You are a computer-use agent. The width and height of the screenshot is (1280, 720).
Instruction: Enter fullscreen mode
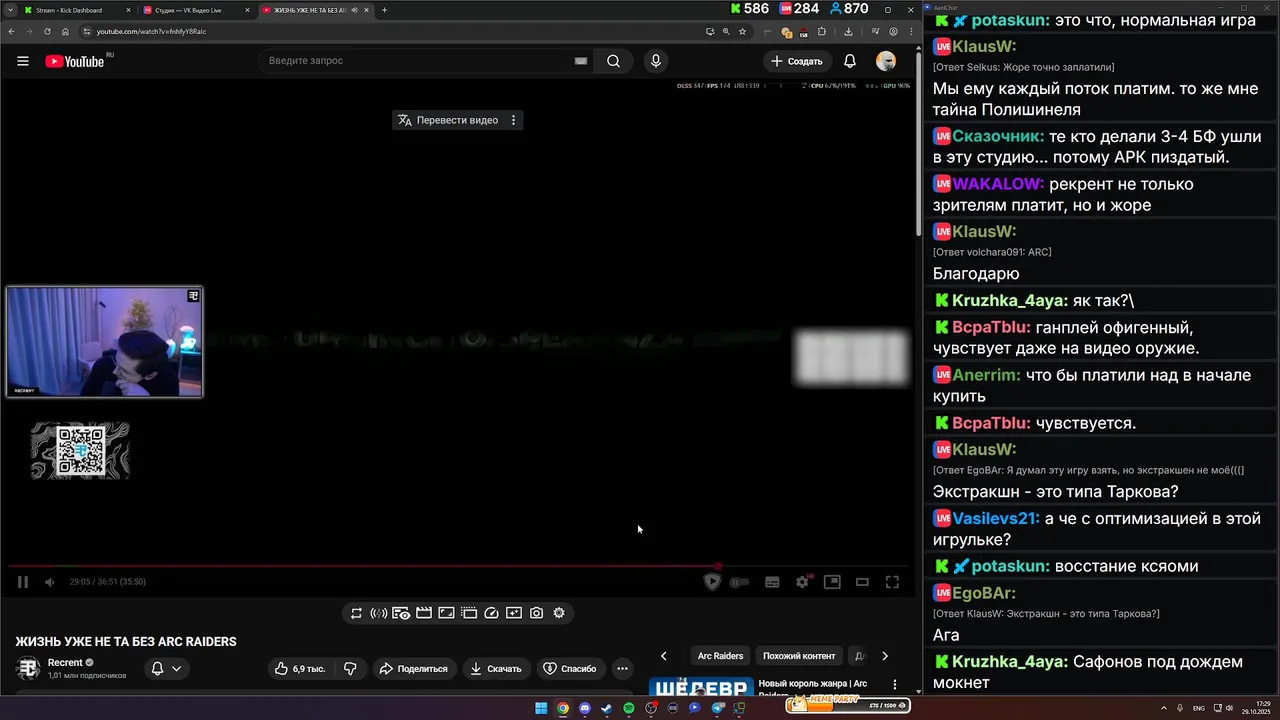click(892, 582)
